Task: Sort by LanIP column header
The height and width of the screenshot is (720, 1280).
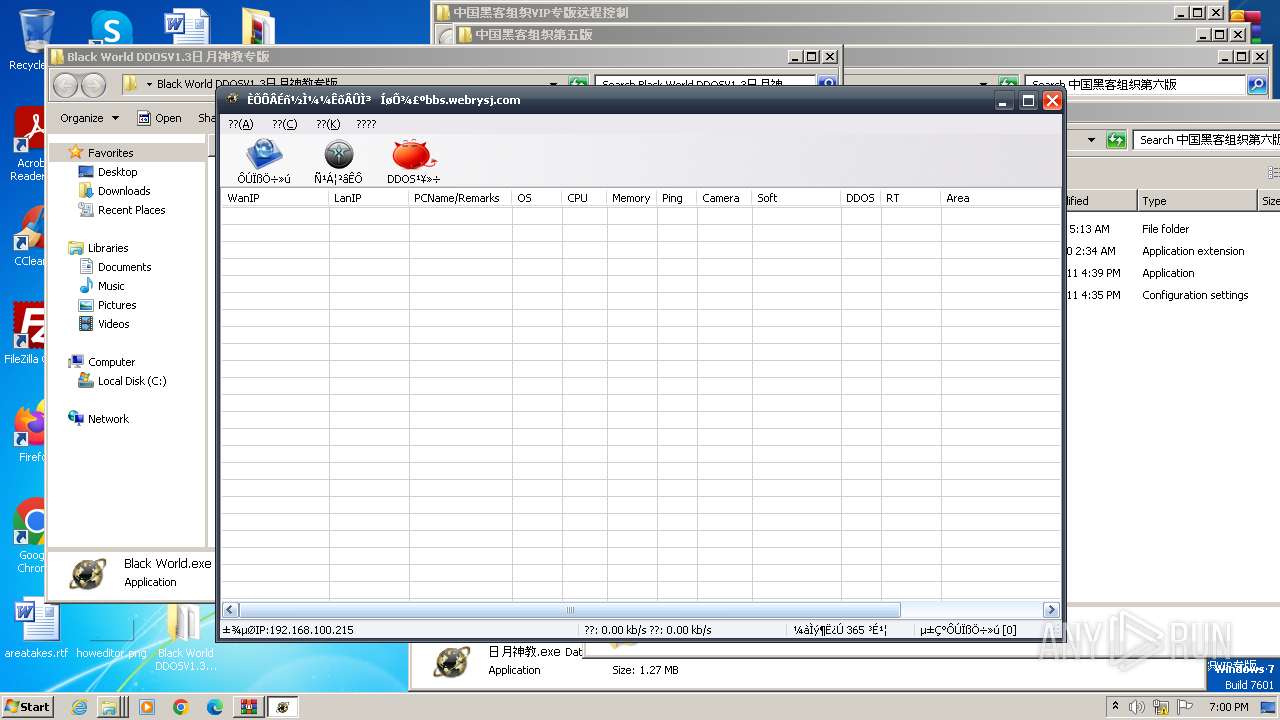Action: point(369,198)
